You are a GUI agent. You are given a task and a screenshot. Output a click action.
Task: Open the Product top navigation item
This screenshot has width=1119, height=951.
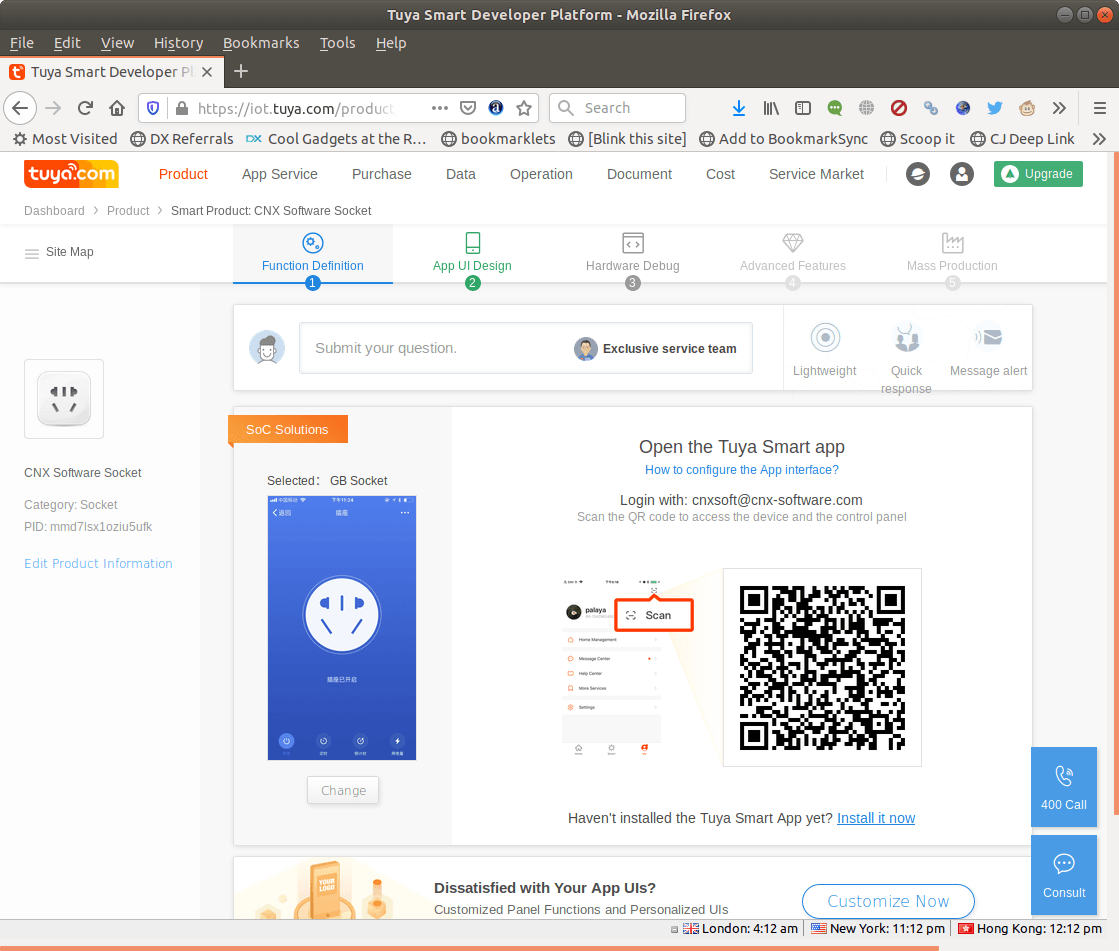(x=183, y=174)
